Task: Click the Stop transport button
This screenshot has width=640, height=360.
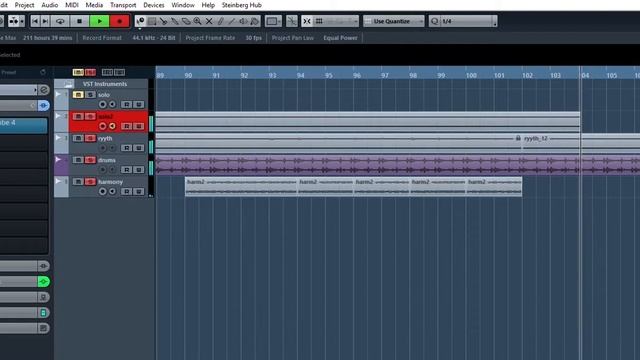Action: (79, 21)
